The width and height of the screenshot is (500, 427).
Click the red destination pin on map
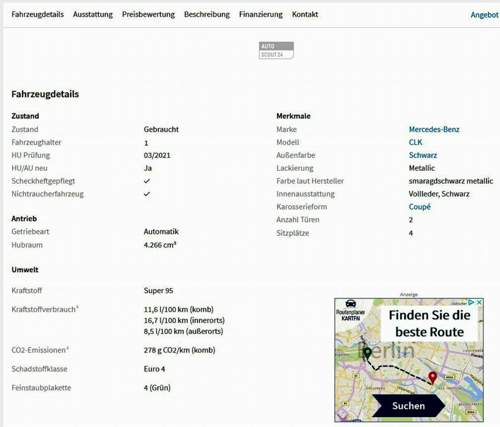tap(432, 377)
